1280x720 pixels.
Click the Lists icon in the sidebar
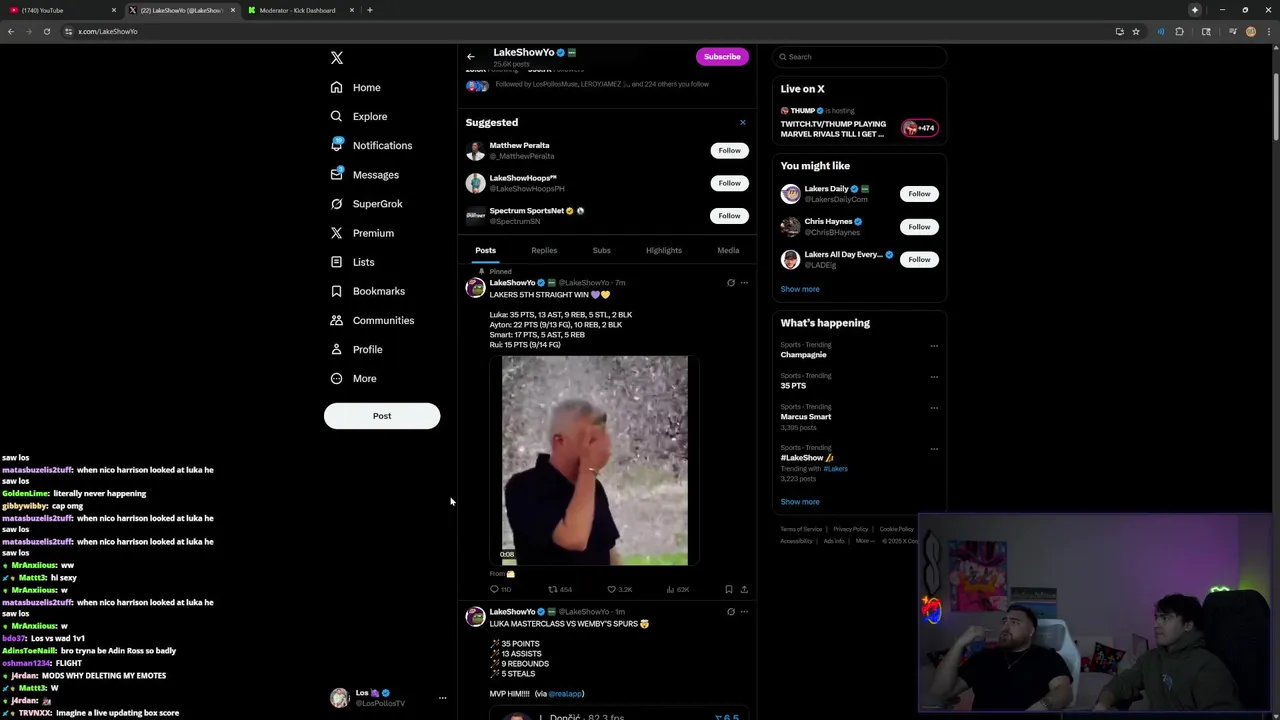tap(336, 262)
